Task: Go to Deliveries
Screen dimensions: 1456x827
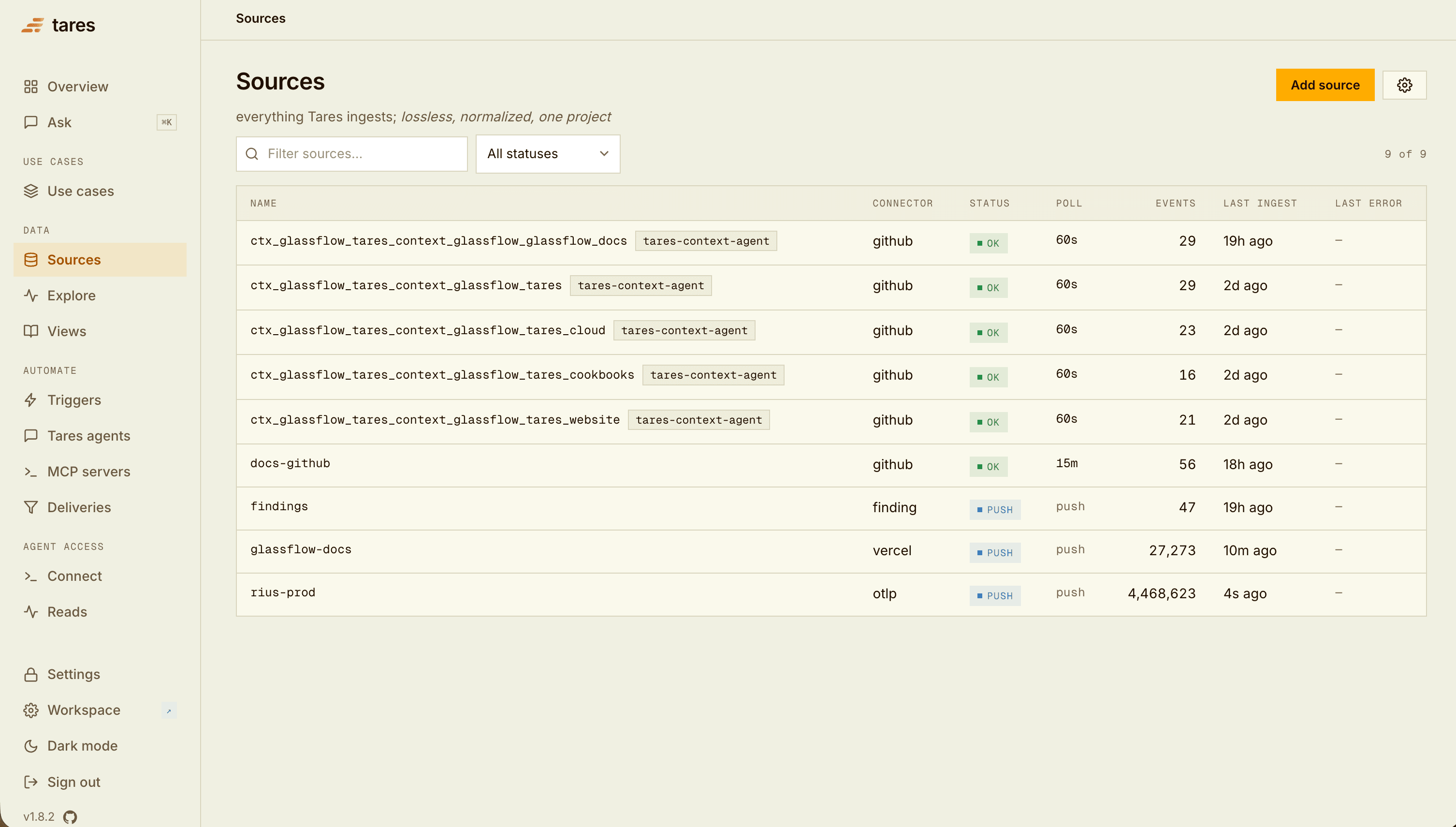Action: click(x=100, y=507)
